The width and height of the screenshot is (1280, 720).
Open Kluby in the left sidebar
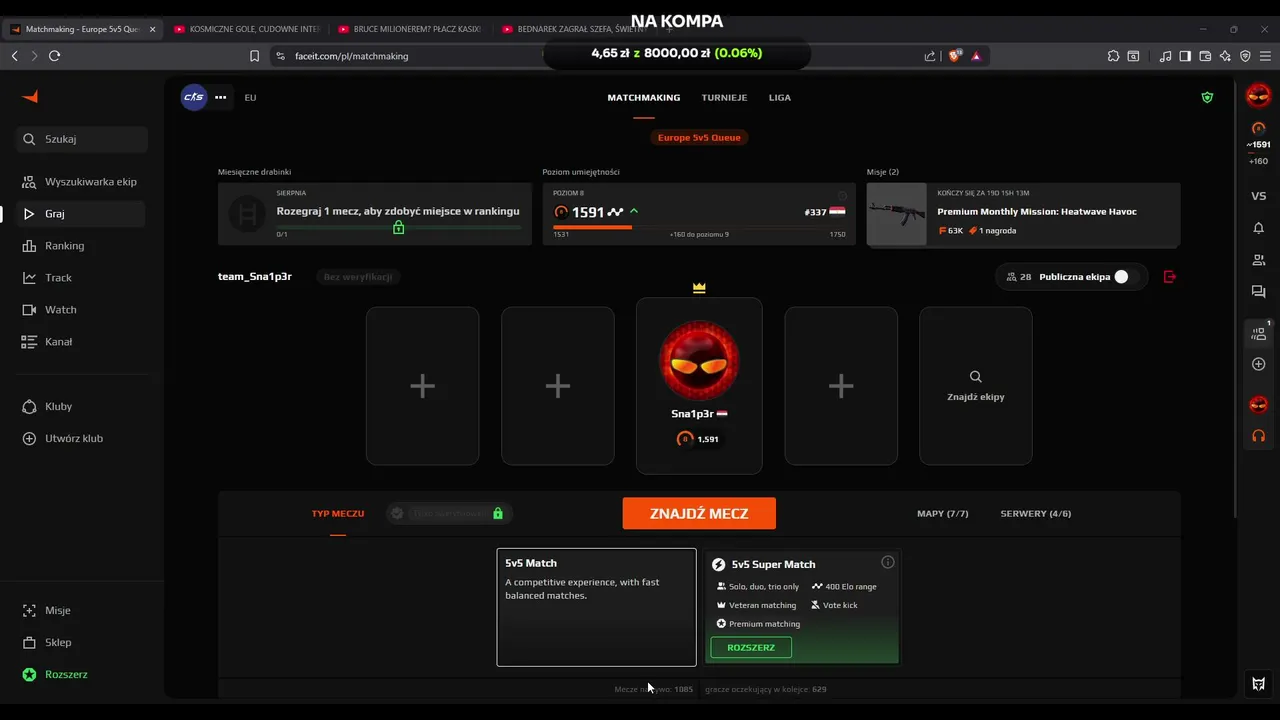[x=80, y=407]
